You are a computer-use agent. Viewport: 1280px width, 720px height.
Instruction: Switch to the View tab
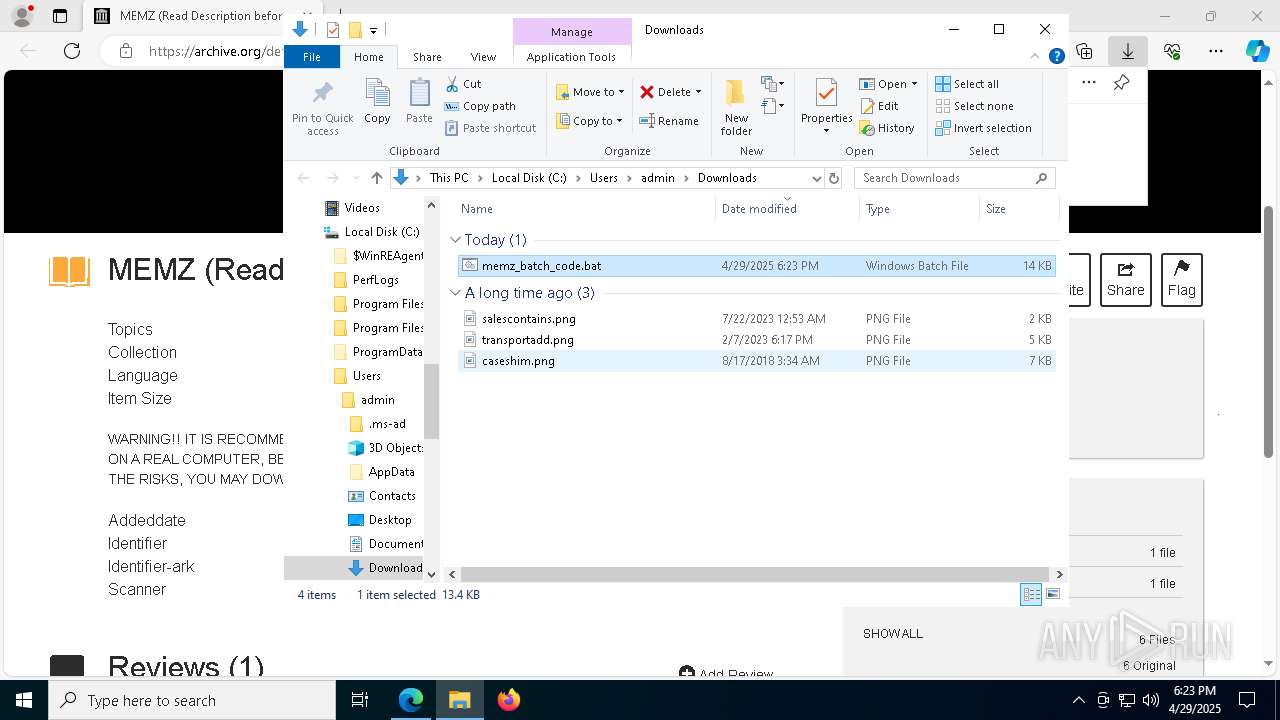click(x=483, y=57)
